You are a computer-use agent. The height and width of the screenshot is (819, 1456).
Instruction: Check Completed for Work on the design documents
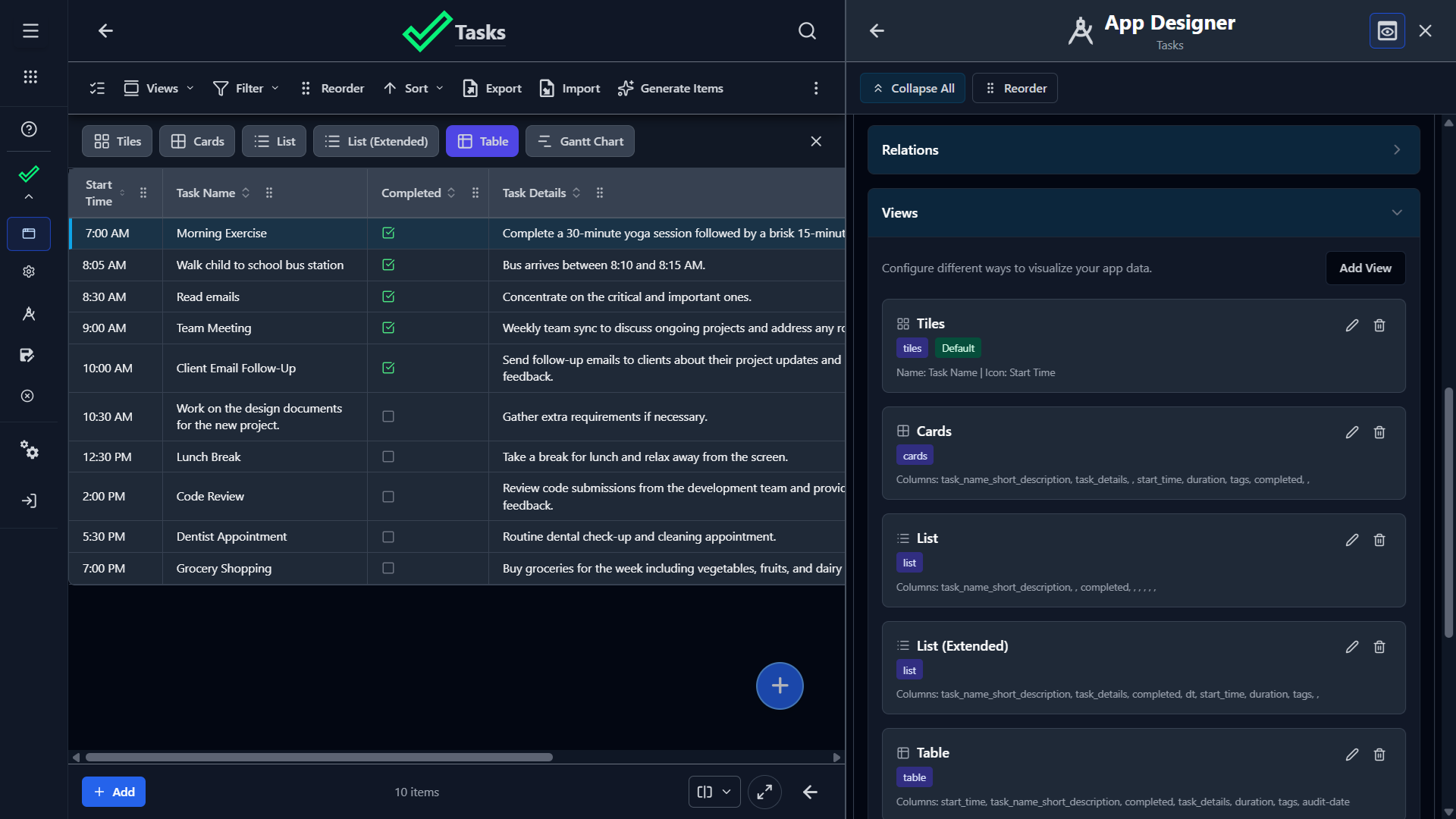388,416
